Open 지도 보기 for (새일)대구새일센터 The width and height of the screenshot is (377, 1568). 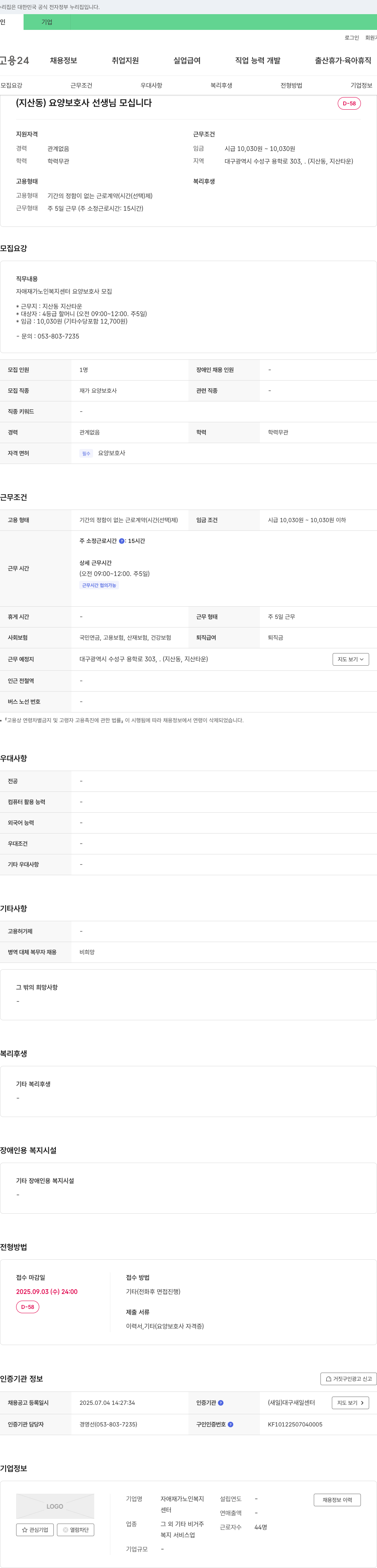[350, 1402]
